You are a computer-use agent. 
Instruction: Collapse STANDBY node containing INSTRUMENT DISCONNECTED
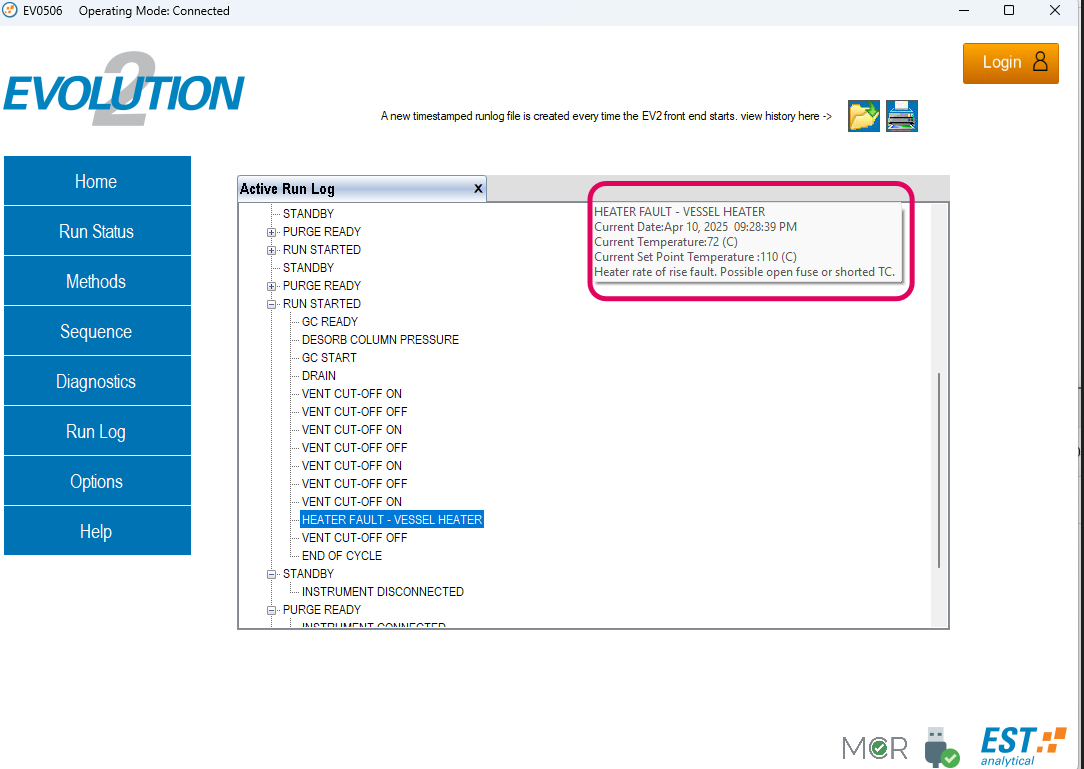coord(272,573)
